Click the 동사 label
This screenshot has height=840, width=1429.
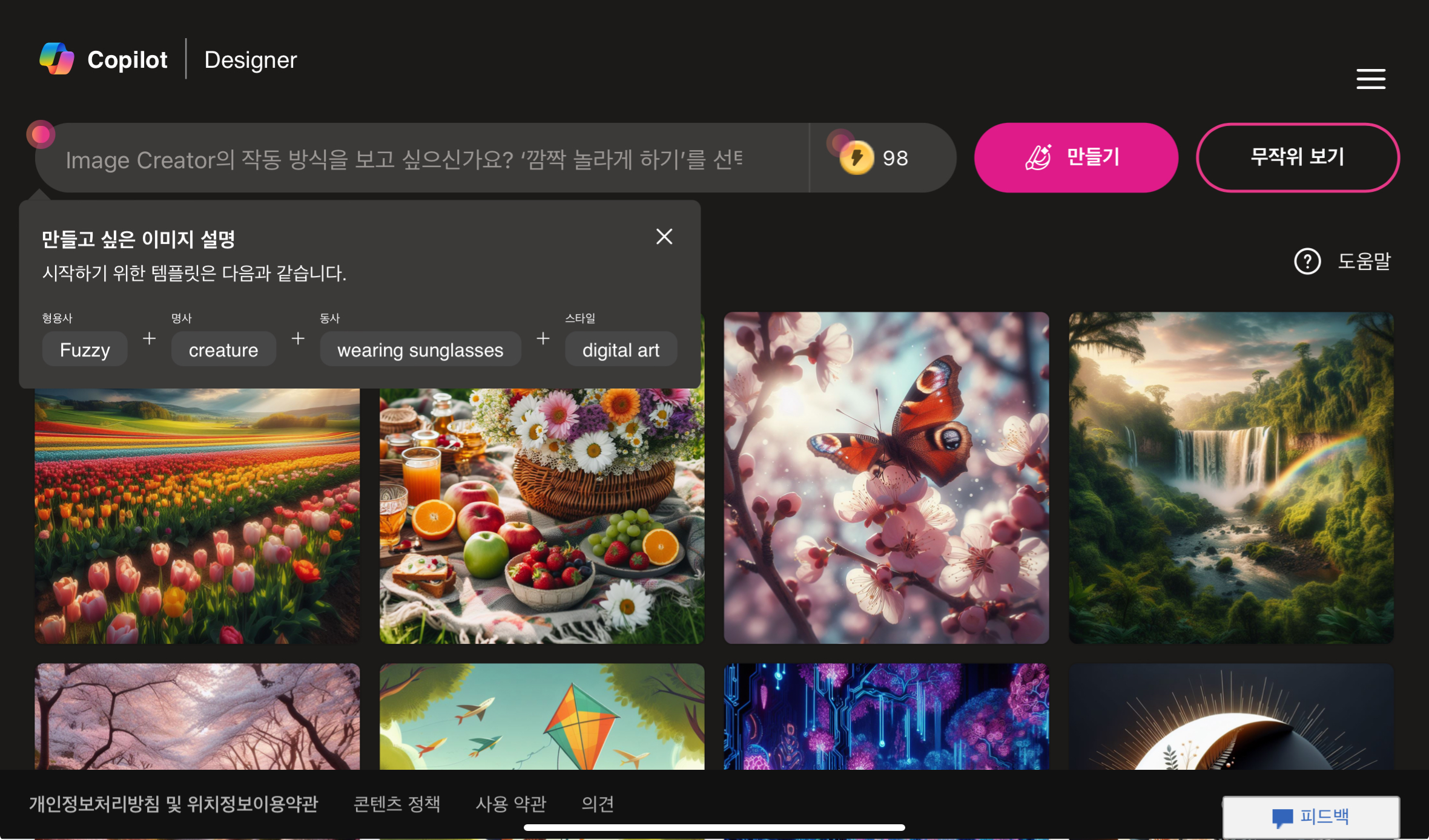click(x=330, y=318)
